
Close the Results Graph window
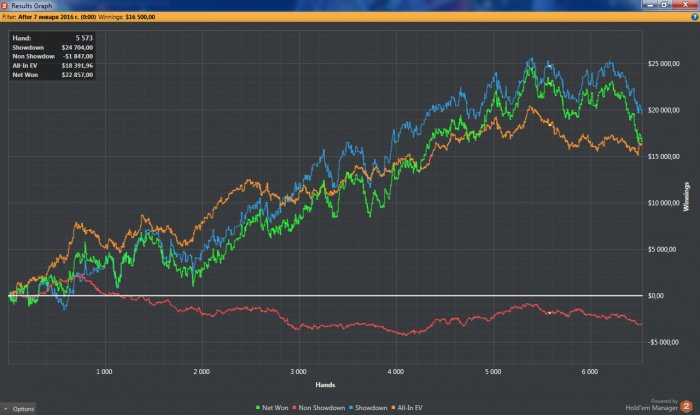[x=685, y=4]
